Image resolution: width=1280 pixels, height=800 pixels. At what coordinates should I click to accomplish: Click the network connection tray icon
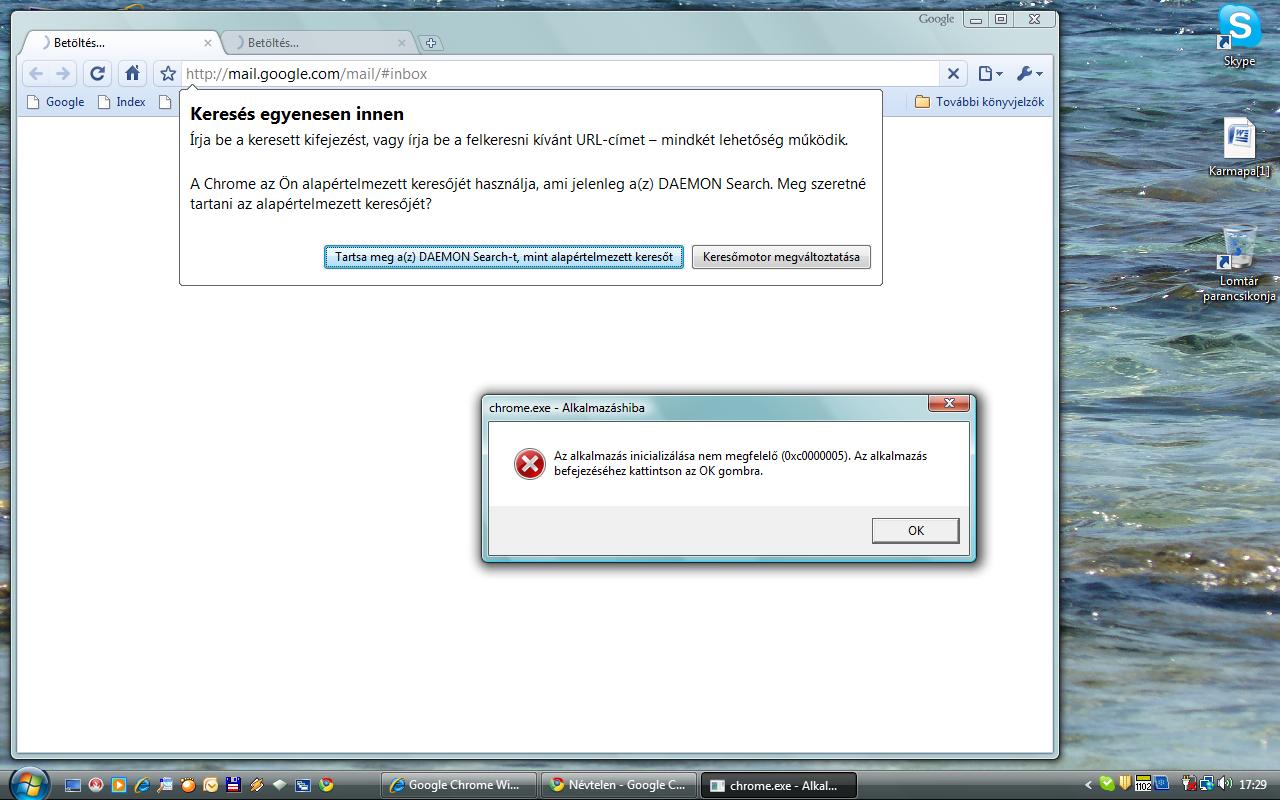1207,784
